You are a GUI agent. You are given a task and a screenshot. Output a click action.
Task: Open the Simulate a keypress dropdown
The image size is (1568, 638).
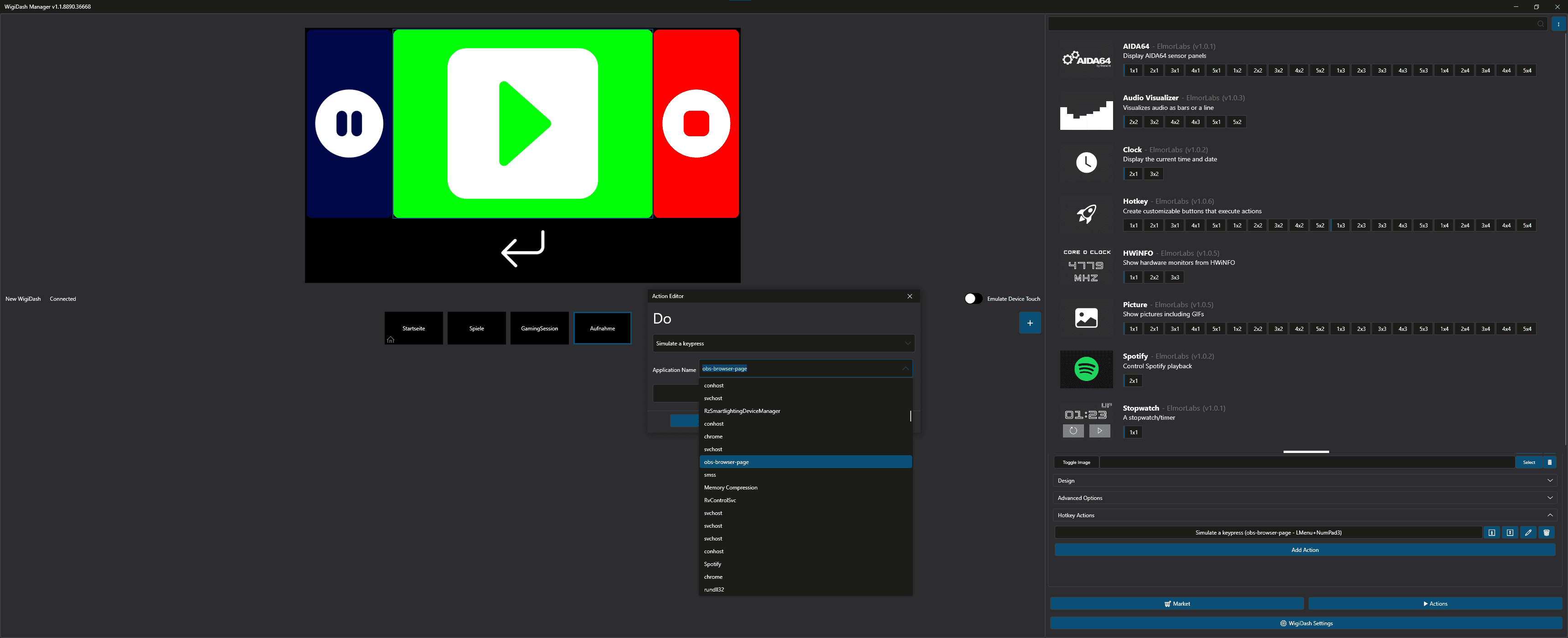783,344
